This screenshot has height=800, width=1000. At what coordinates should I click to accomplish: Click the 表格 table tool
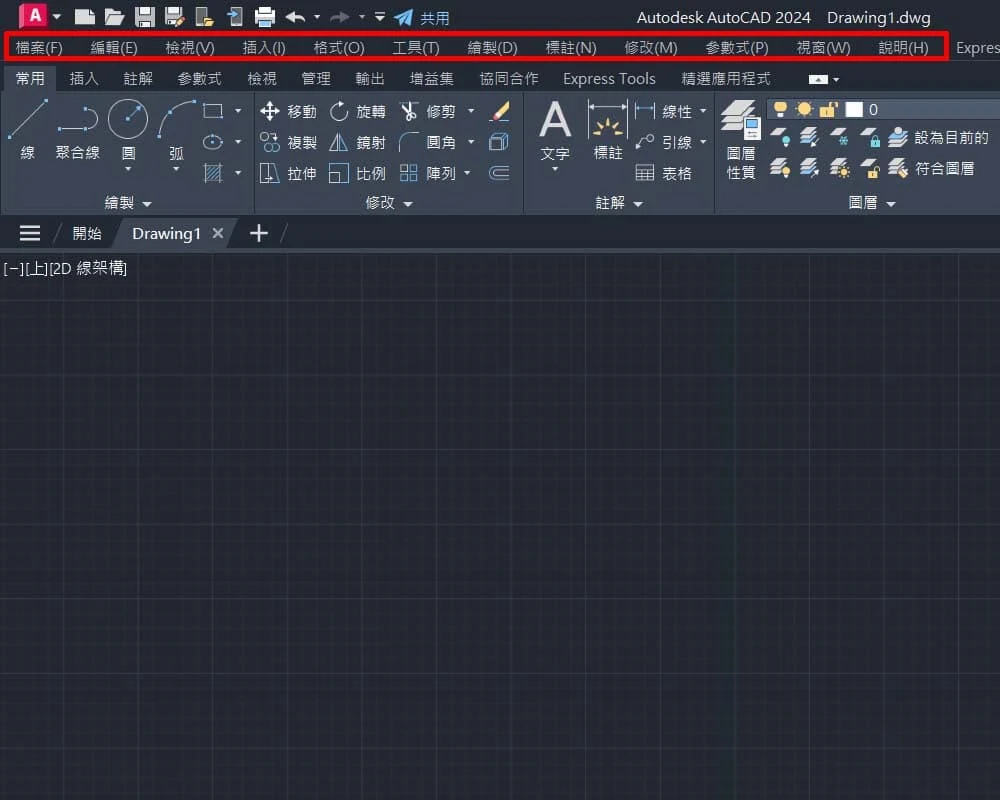click(x=663, y=173)
